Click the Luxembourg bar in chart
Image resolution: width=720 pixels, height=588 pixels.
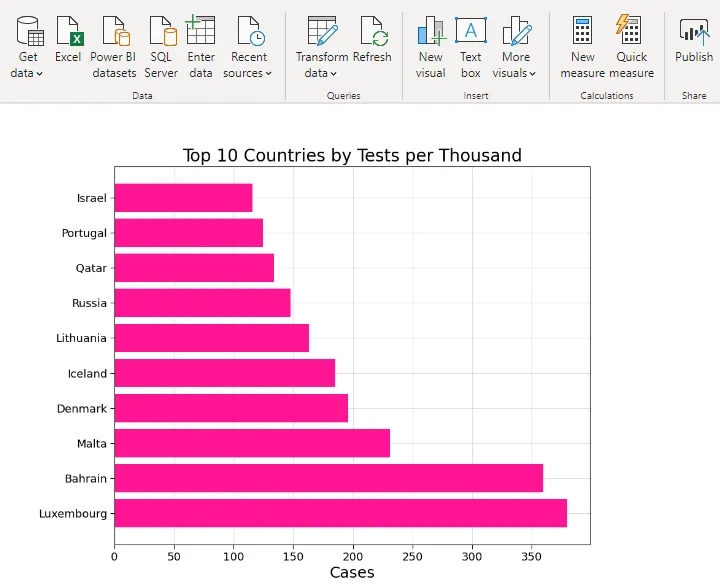340,513
